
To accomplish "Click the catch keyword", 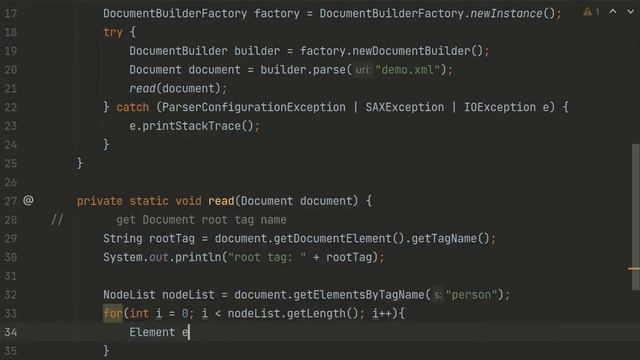I will point(133,107).
